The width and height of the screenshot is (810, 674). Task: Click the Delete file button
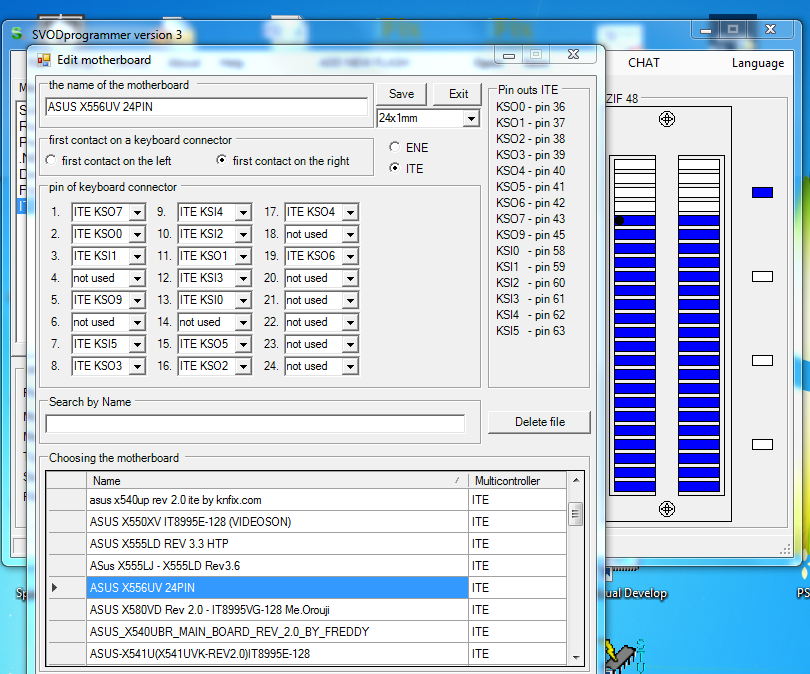[x=539, y=422]
